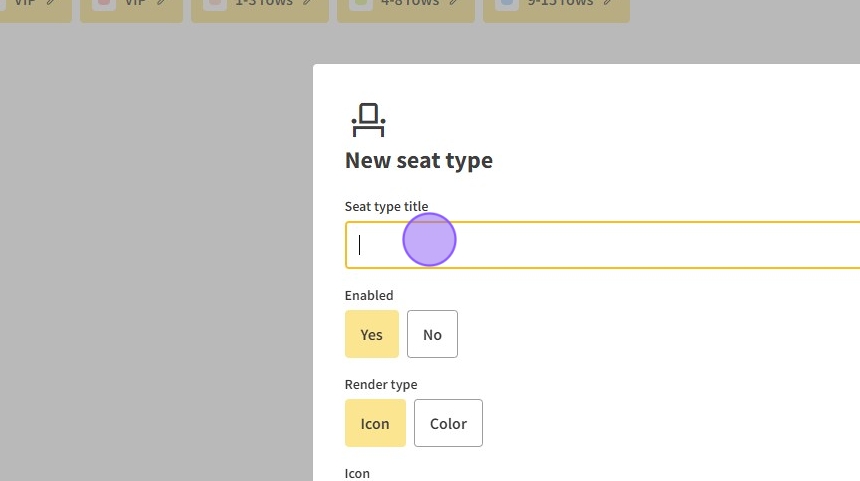Click the Render type field label
The width and height of the screenshot is (860, 481).
(x=381, y=384)
